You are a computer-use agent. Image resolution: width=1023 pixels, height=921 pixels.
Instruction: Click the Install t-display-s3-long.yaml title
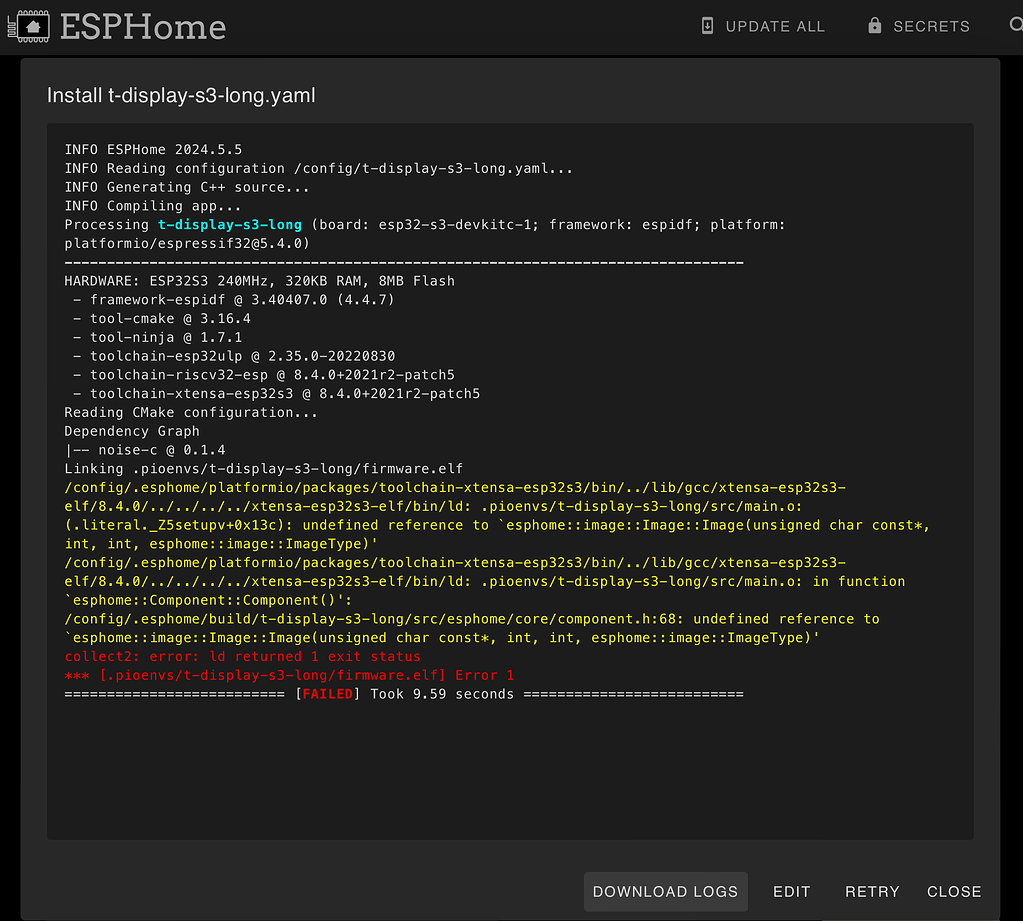pyautogui.click(x=181, y=95)
